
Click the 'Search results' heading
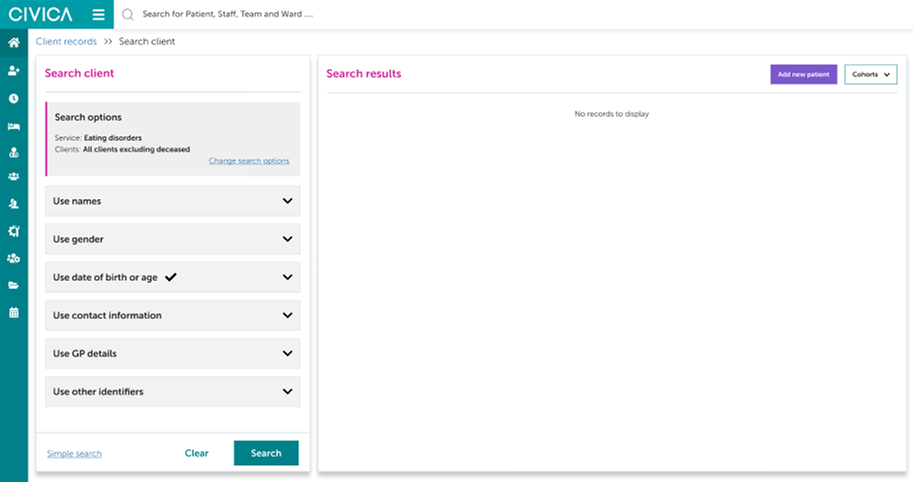(x=364, y=73)
